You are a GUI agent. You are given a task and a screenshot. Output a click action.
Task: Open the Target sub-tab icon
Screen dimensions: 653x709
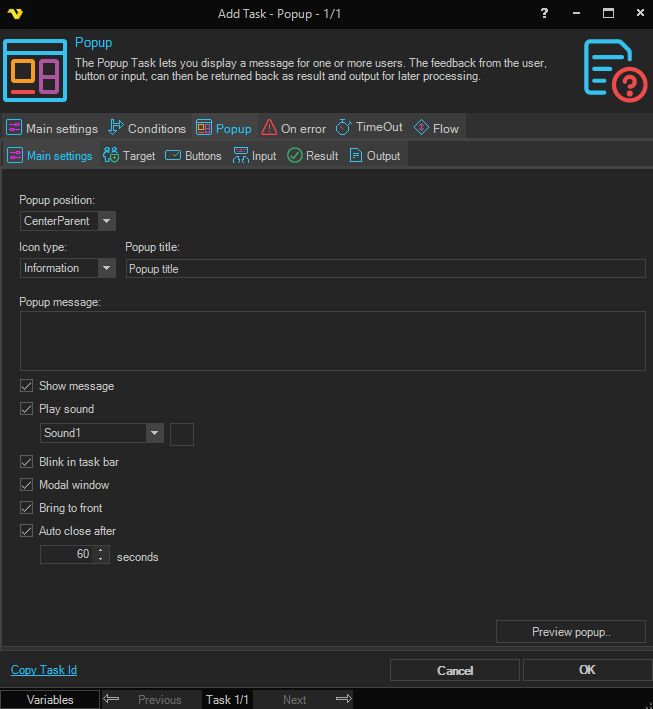point(111,156)
